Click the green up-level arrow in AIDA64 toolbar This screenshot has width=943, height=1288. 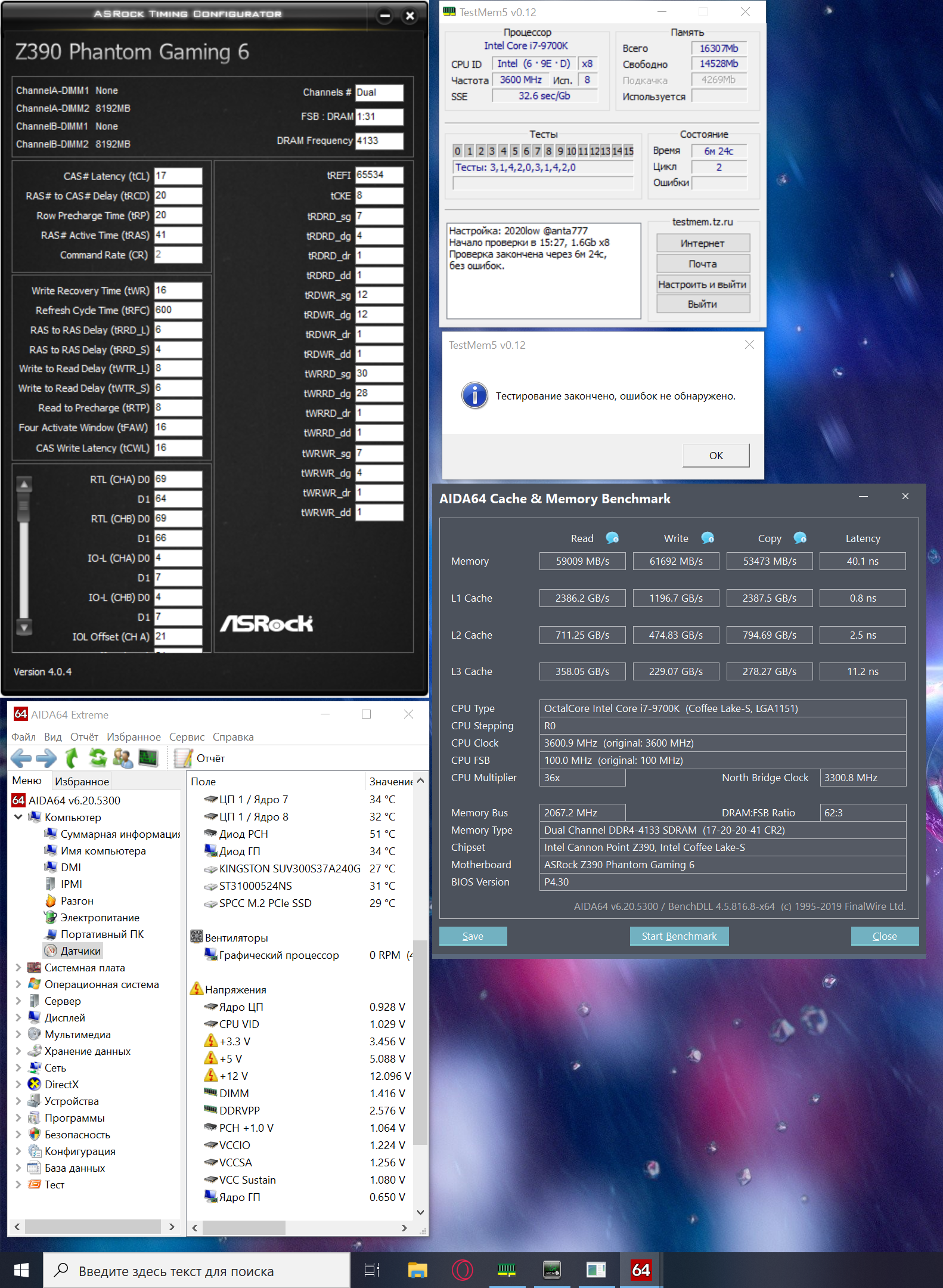point(72,758)
